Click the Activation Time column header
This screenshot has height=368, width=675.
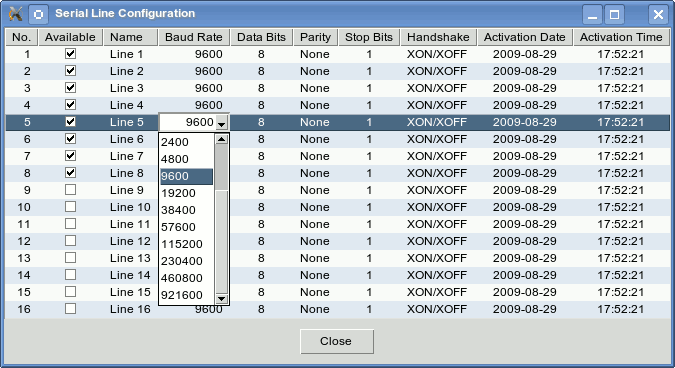coord(621,37)
